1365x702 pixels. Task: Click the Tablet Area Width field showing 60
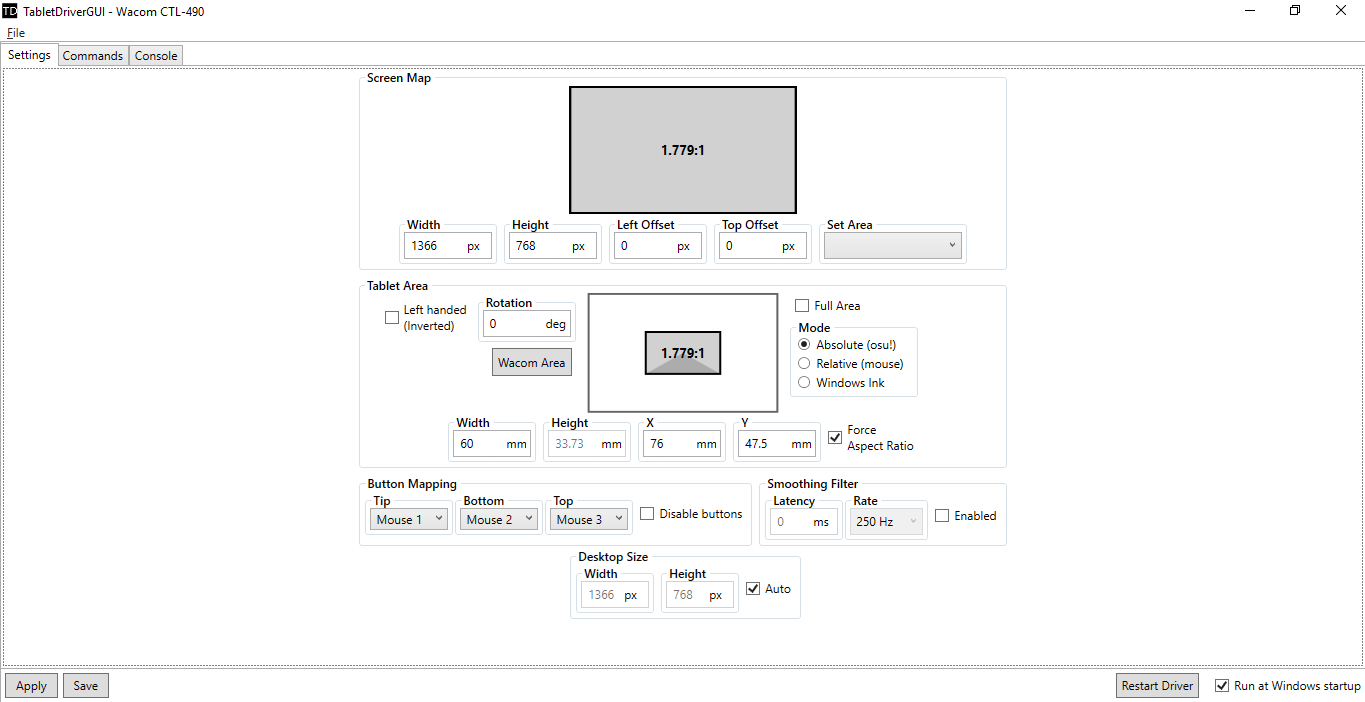(492, 443)
